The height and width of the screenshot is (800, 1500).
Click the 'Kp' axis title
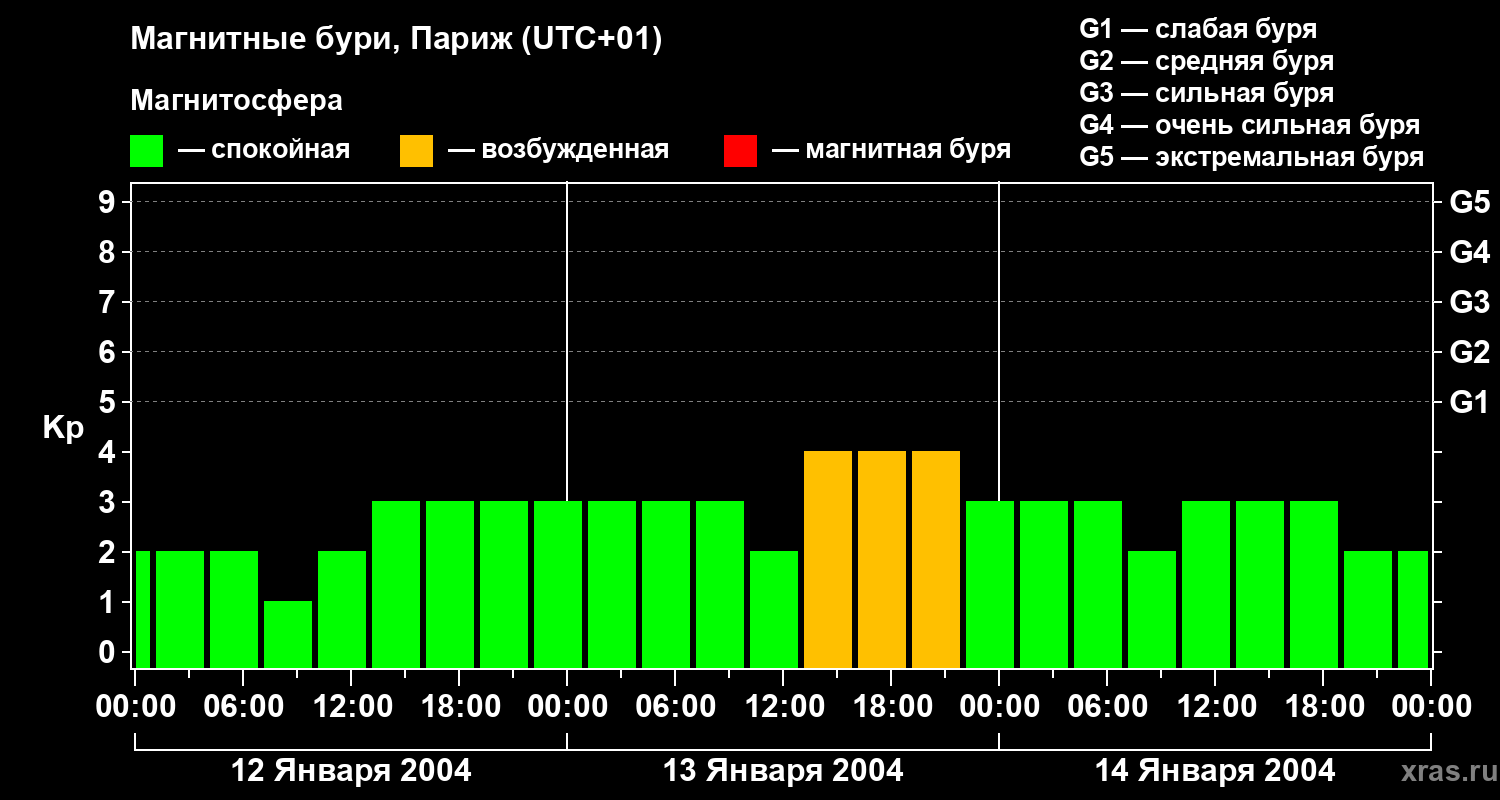click(x=63, y=428)
